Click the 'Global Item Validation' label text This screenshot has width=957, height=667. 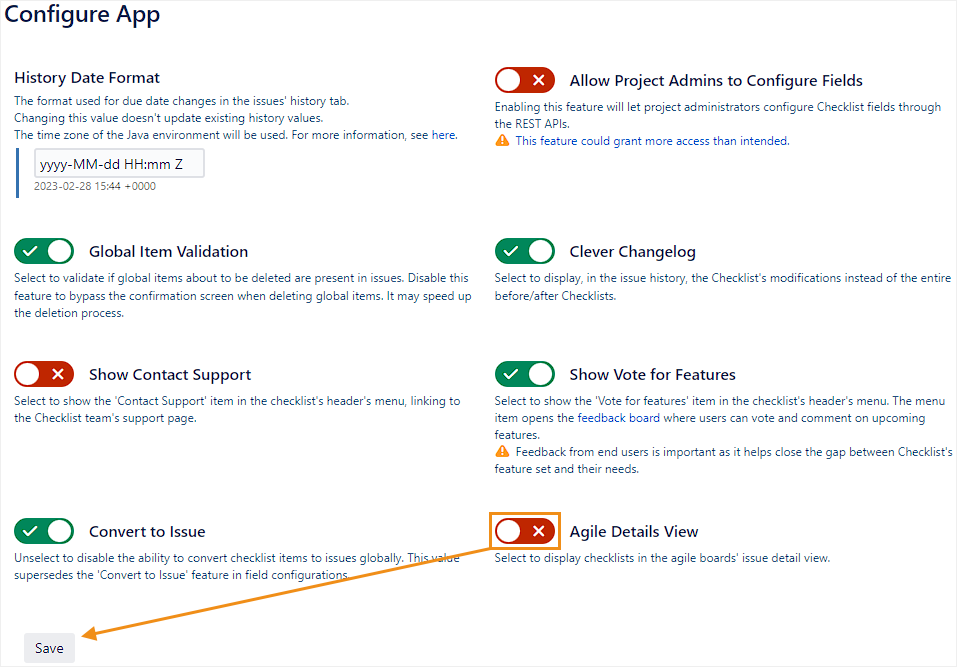click(x=168, y=252)
